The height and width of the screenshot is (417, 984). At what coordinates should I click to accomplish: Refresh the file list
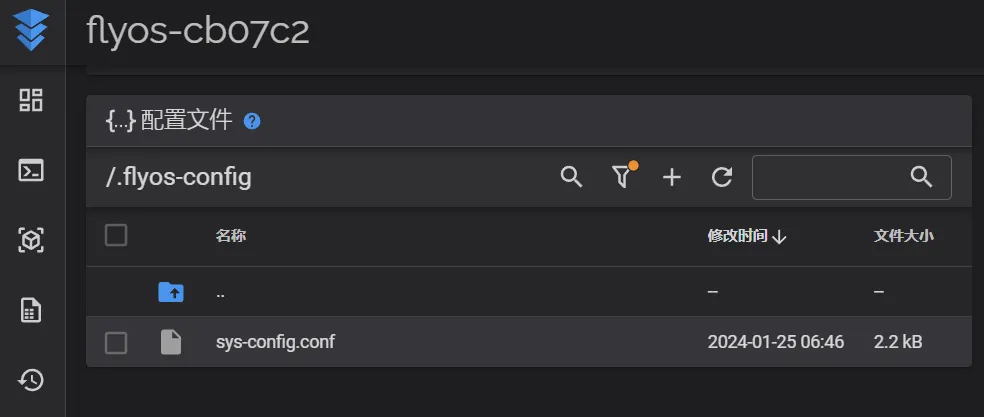(x=722, y=177)
